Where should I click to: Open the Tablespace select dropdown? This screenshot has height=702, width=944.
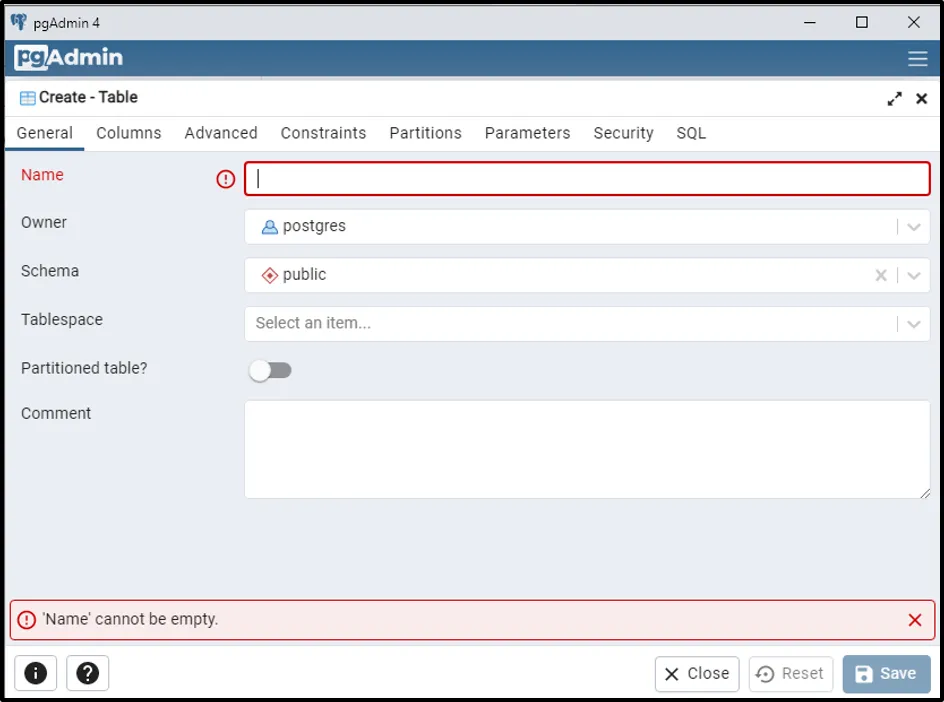pyautogui.click(x=914, y=324)
